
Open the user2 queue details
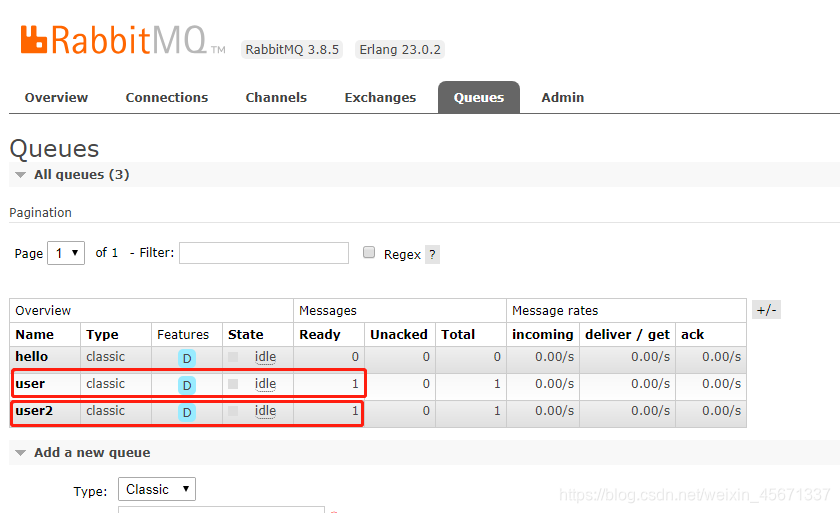[34, 411]
